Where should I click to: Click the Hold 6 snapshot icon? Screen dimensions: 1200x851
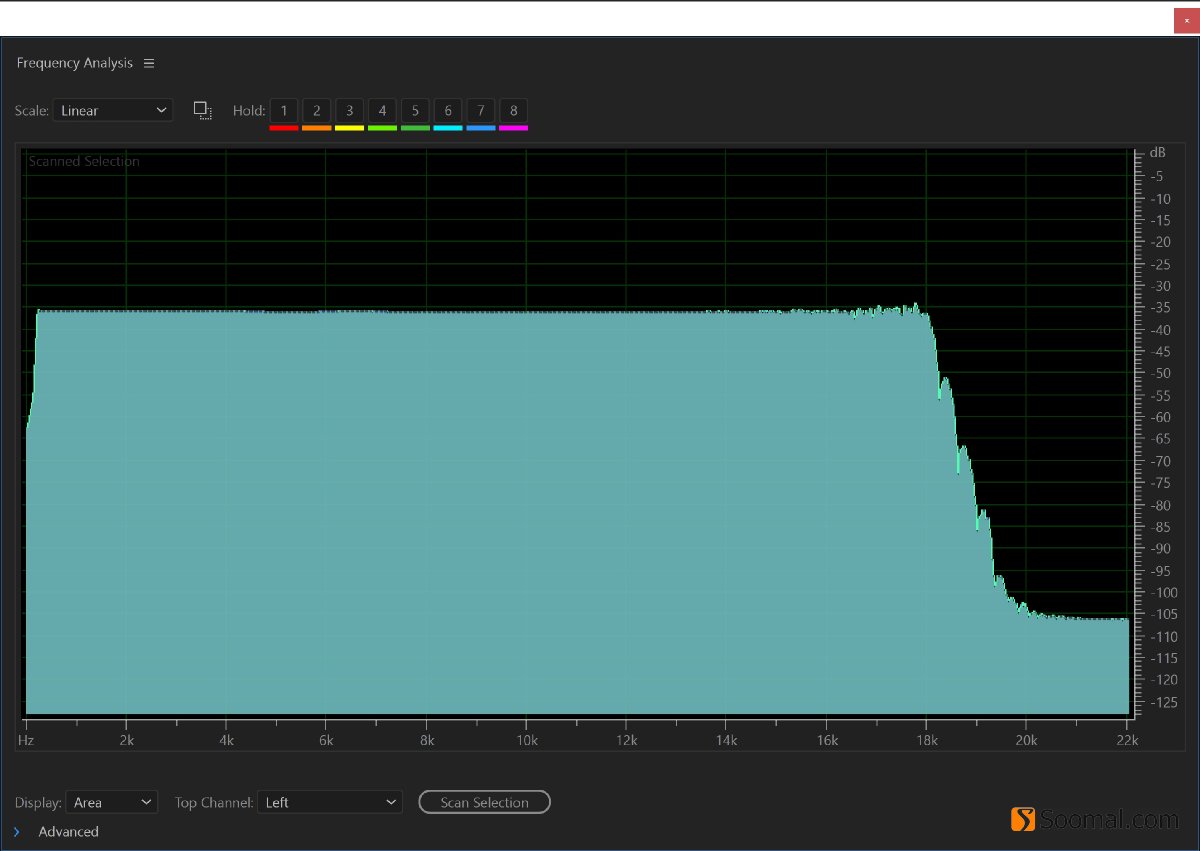(447, 110)
